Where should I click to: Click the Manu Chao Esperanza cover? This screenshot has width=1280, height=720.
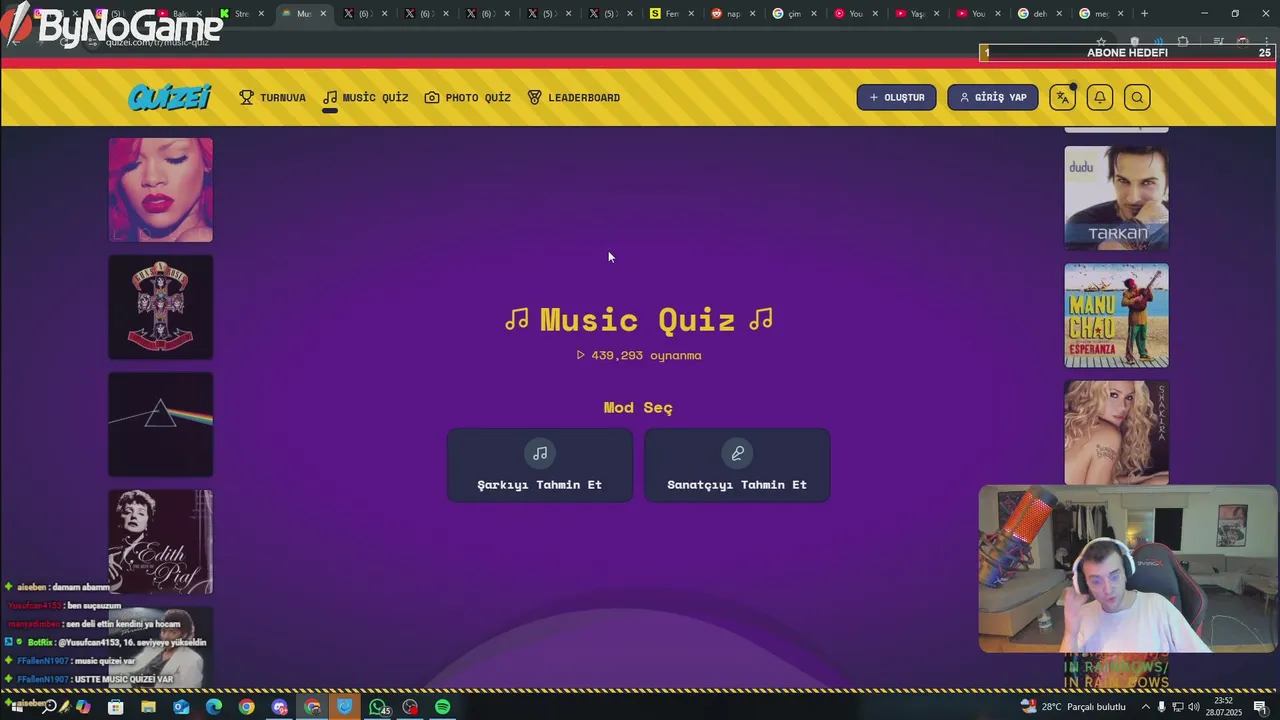[1116, 315]
